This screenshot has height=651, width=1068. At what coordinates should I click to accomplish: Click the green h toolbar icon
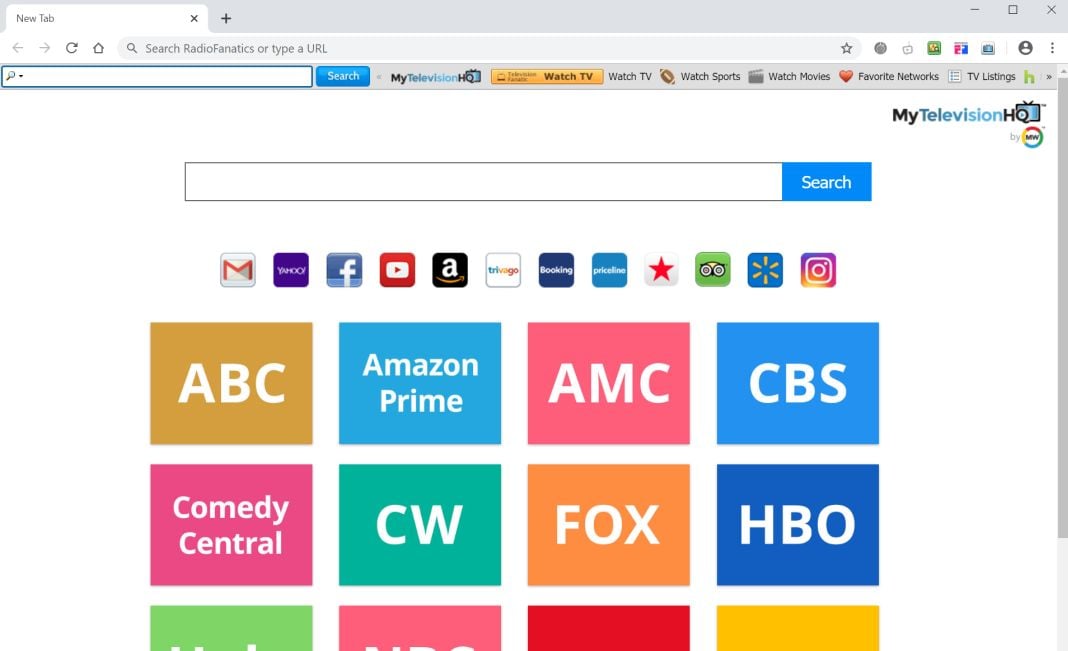click(x=1029, y=77)
